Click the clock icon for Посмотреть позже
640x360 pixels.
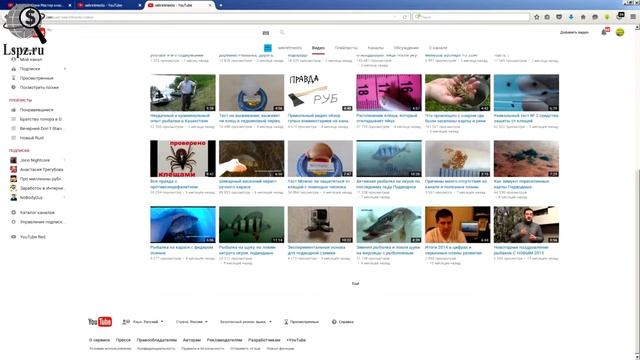point(13,87)
